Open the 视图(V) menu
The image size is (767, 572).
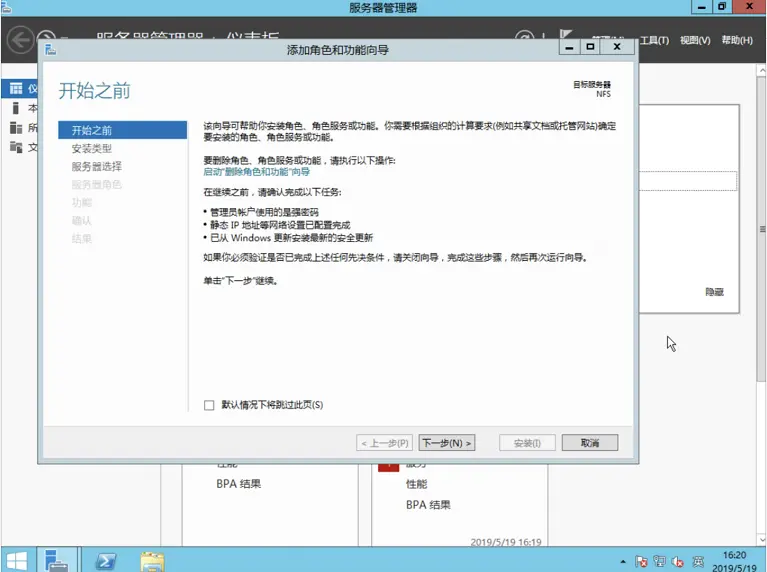click(695, 40)
